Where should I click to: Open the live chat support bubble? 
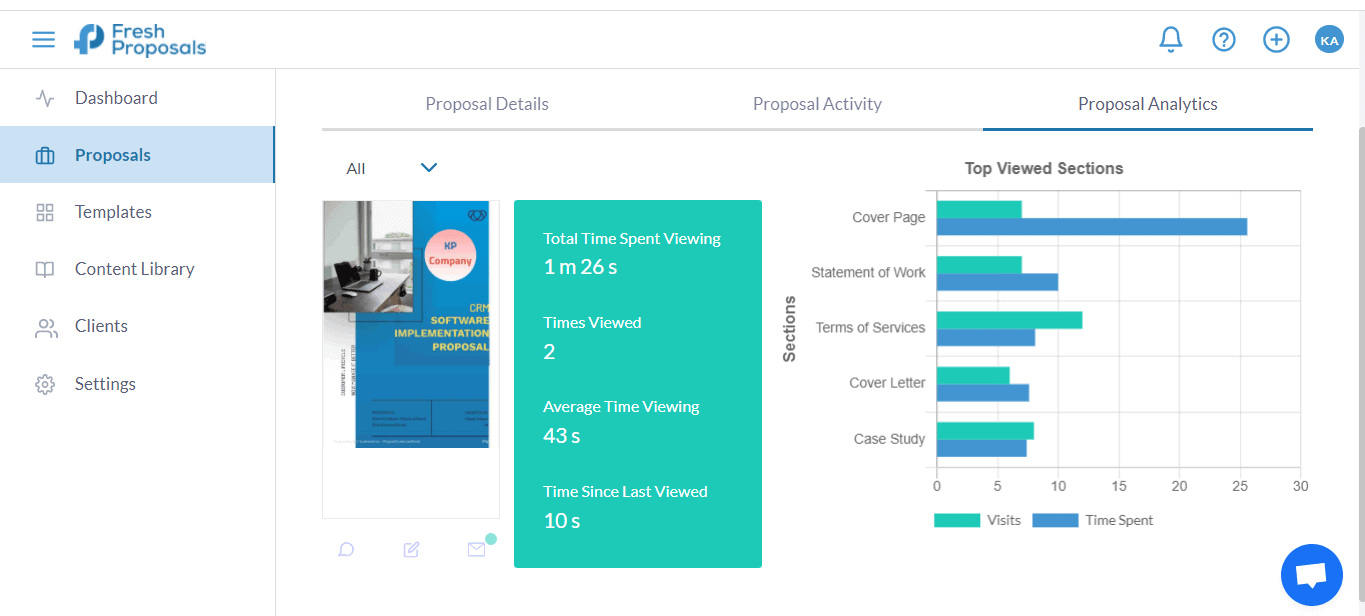coord(1311,575)
